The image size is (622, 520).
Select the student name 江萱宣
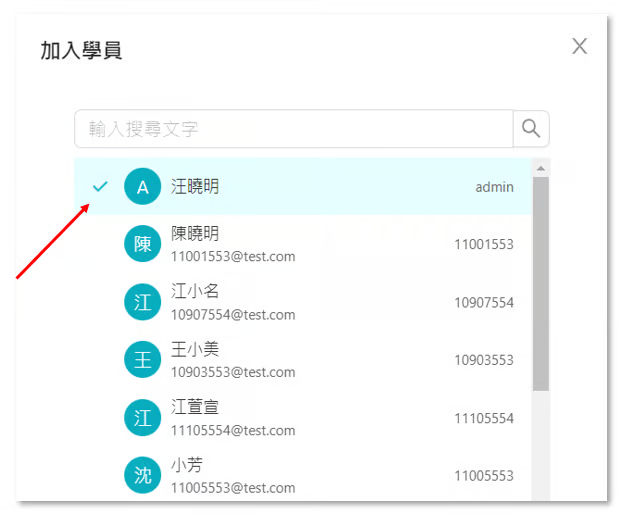pos(195,408)
